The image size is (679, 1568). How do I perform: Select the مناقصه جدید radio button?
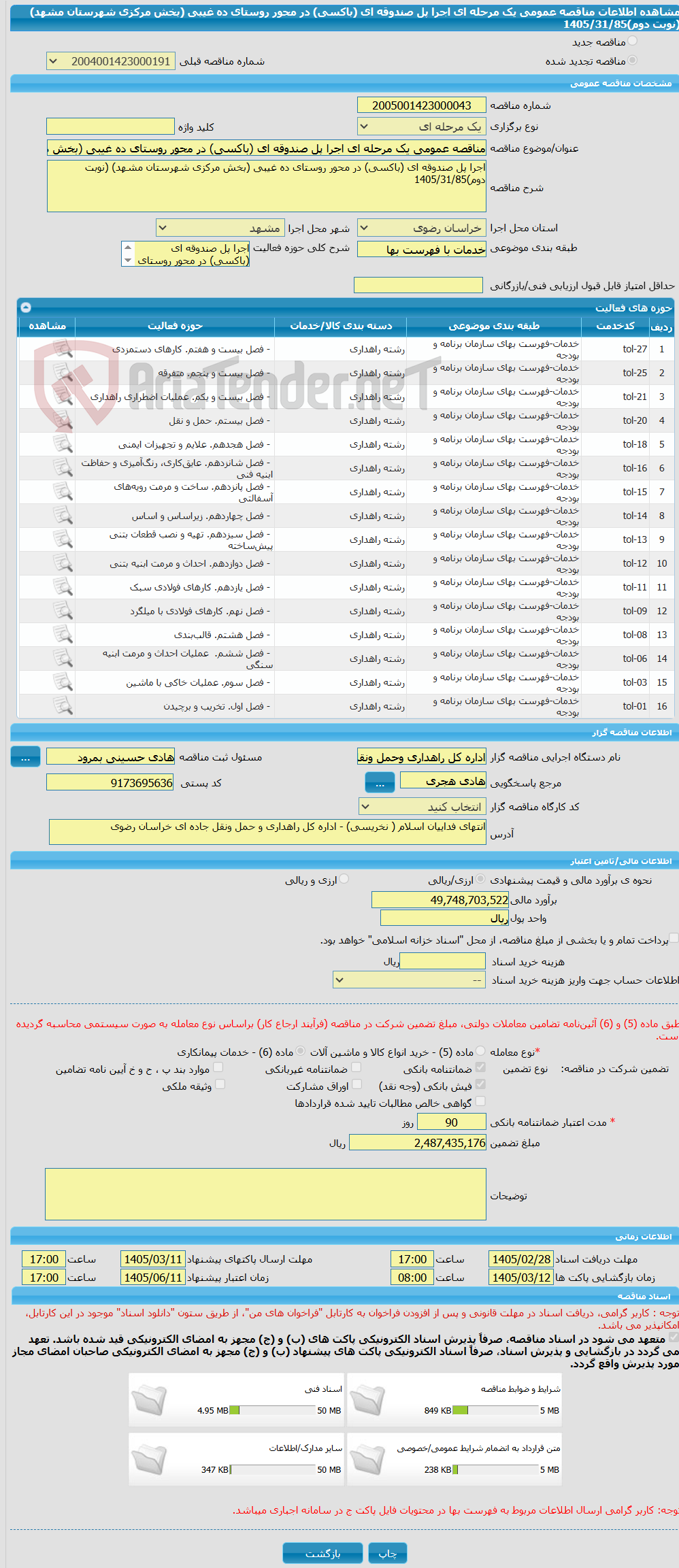pyautogui.click(x=632, y=41)
